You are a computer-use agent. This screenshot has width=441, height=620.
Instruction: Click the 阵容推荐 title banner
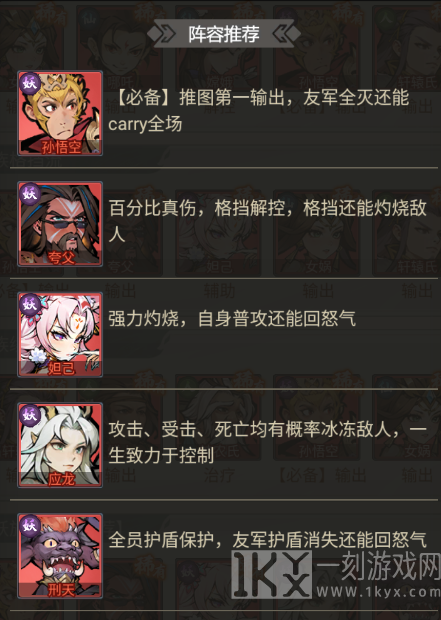click(x=224, y=34)
